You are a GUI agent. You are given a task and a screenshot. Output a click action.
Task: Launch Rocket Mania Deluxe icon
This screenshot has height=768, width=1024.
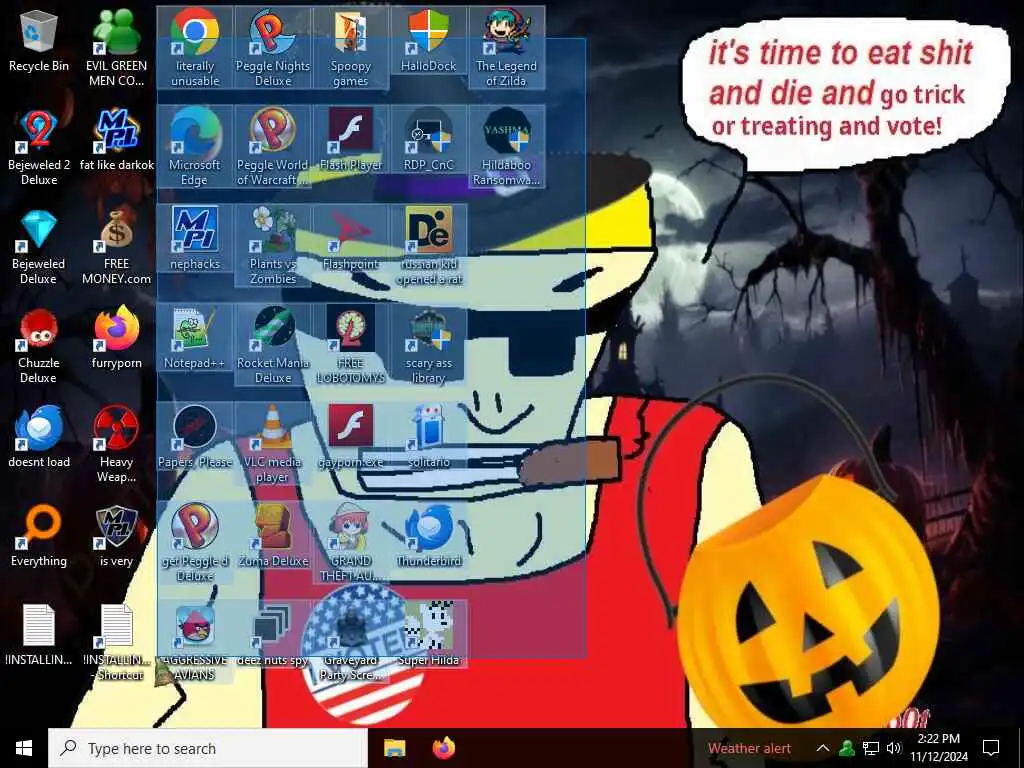tap(273, 345)
